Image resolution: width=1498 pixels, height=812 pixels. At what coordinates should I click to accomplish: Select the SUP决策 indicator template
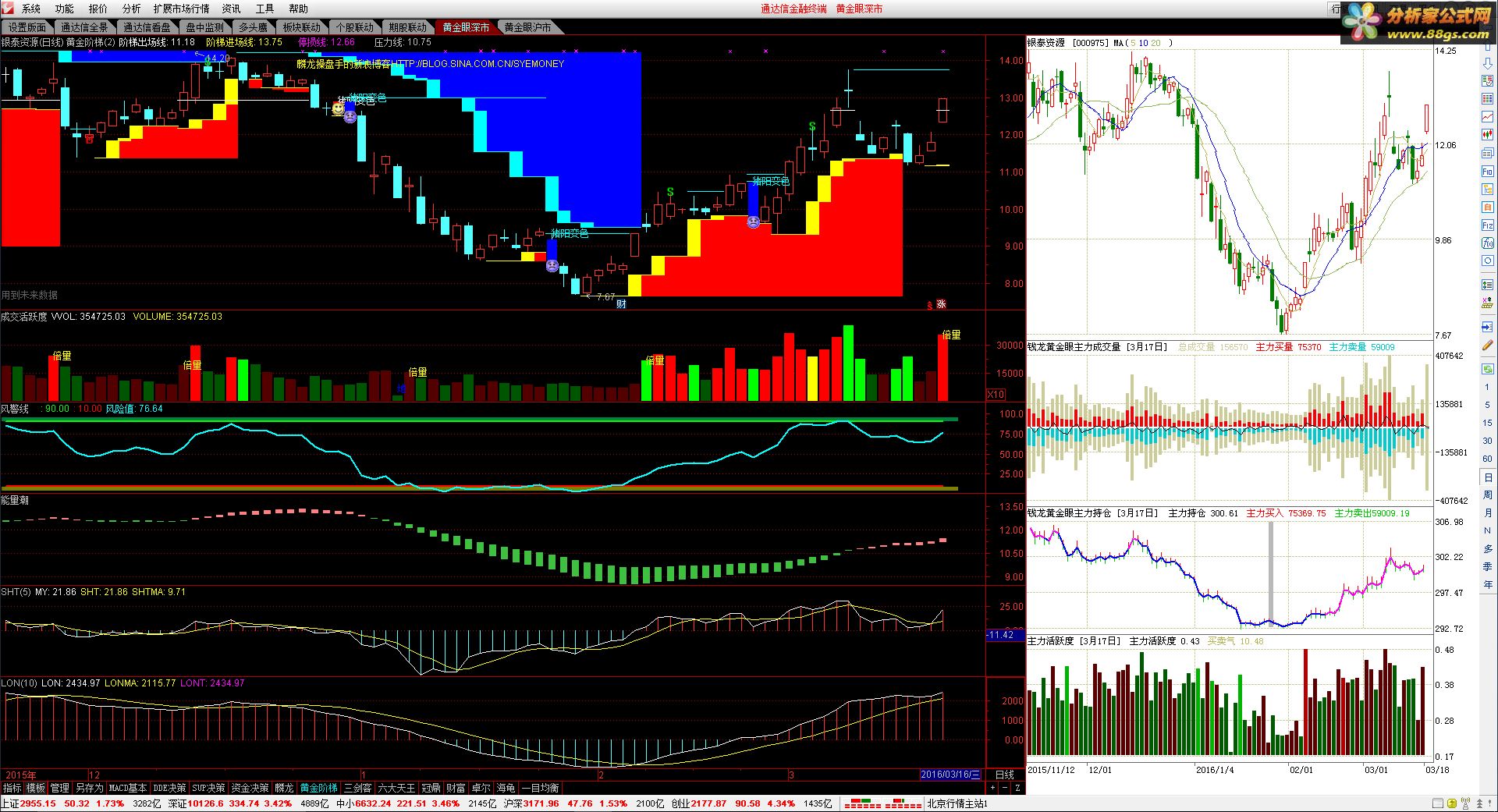point(209,788)
